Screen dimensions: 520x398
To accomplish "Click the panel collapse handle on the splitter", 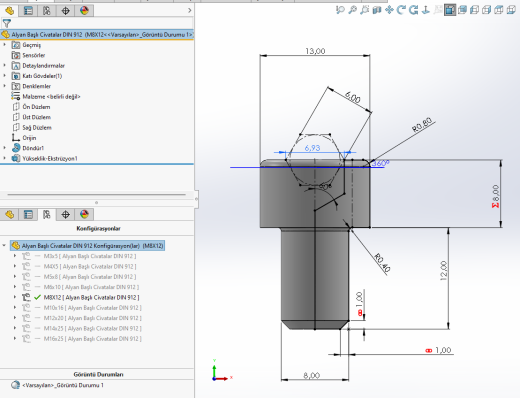I will point(196,199).
